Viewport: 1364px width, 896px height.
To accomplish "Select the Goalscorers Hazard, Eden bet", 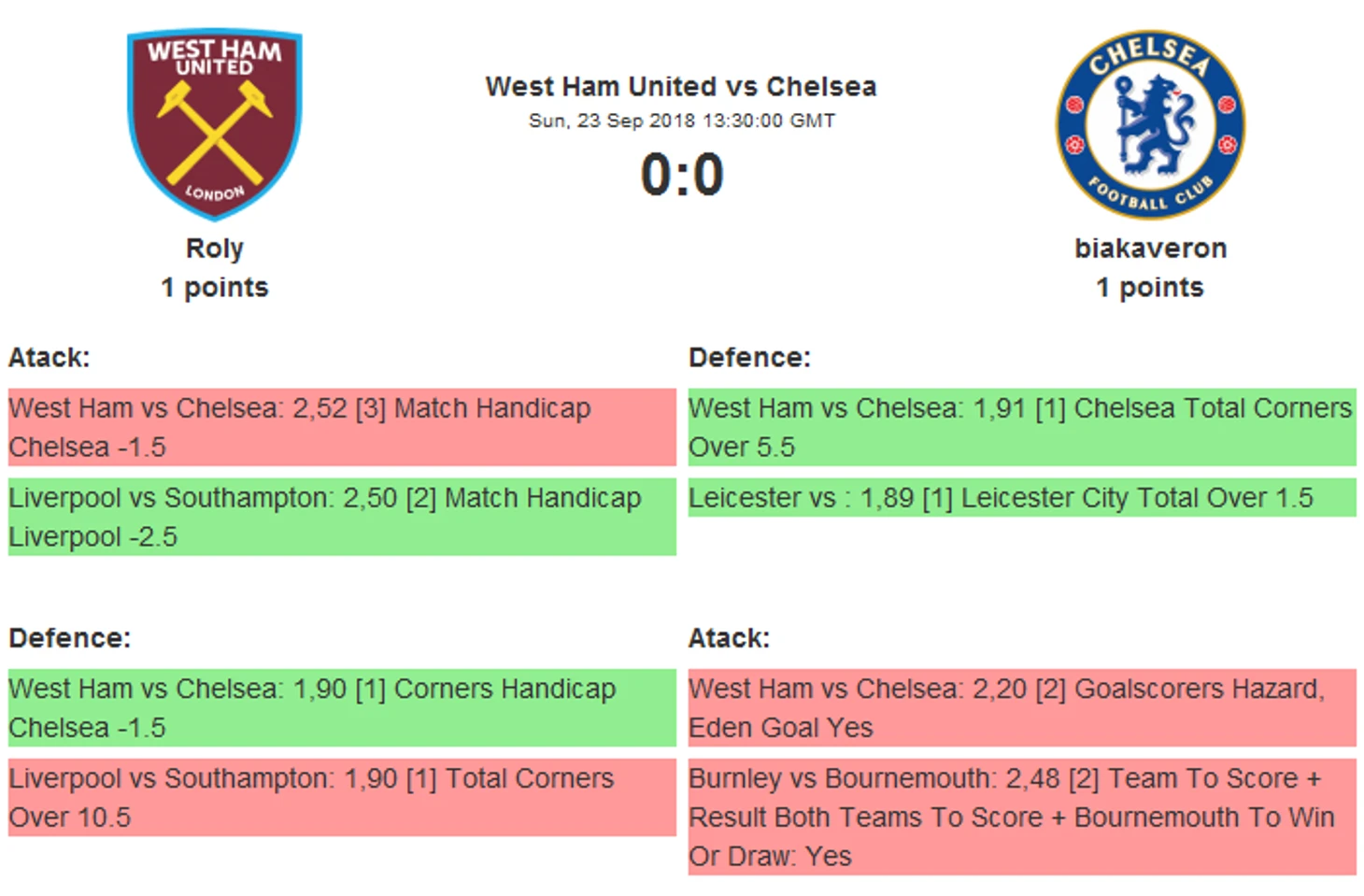I will (x=1021, y=707).
